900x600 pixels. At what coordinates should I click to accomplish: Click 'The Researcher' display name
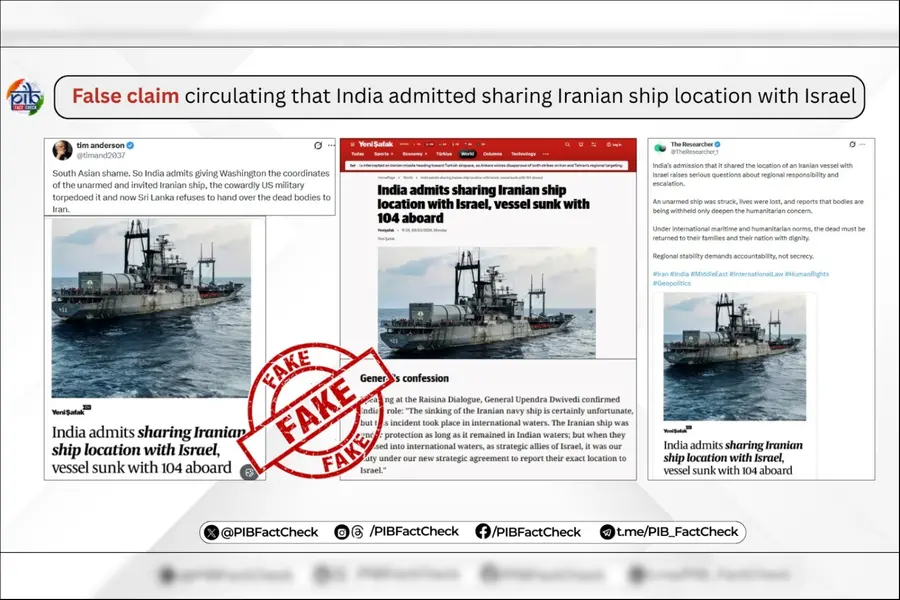[x=692, y=144]
